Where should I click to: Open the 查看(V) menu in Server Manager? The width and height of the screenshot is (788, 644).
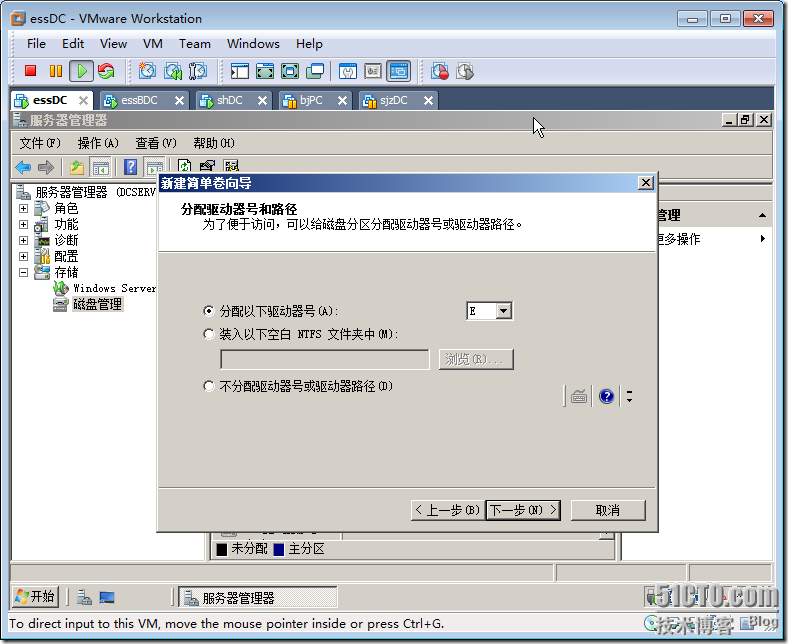[156, 143]
